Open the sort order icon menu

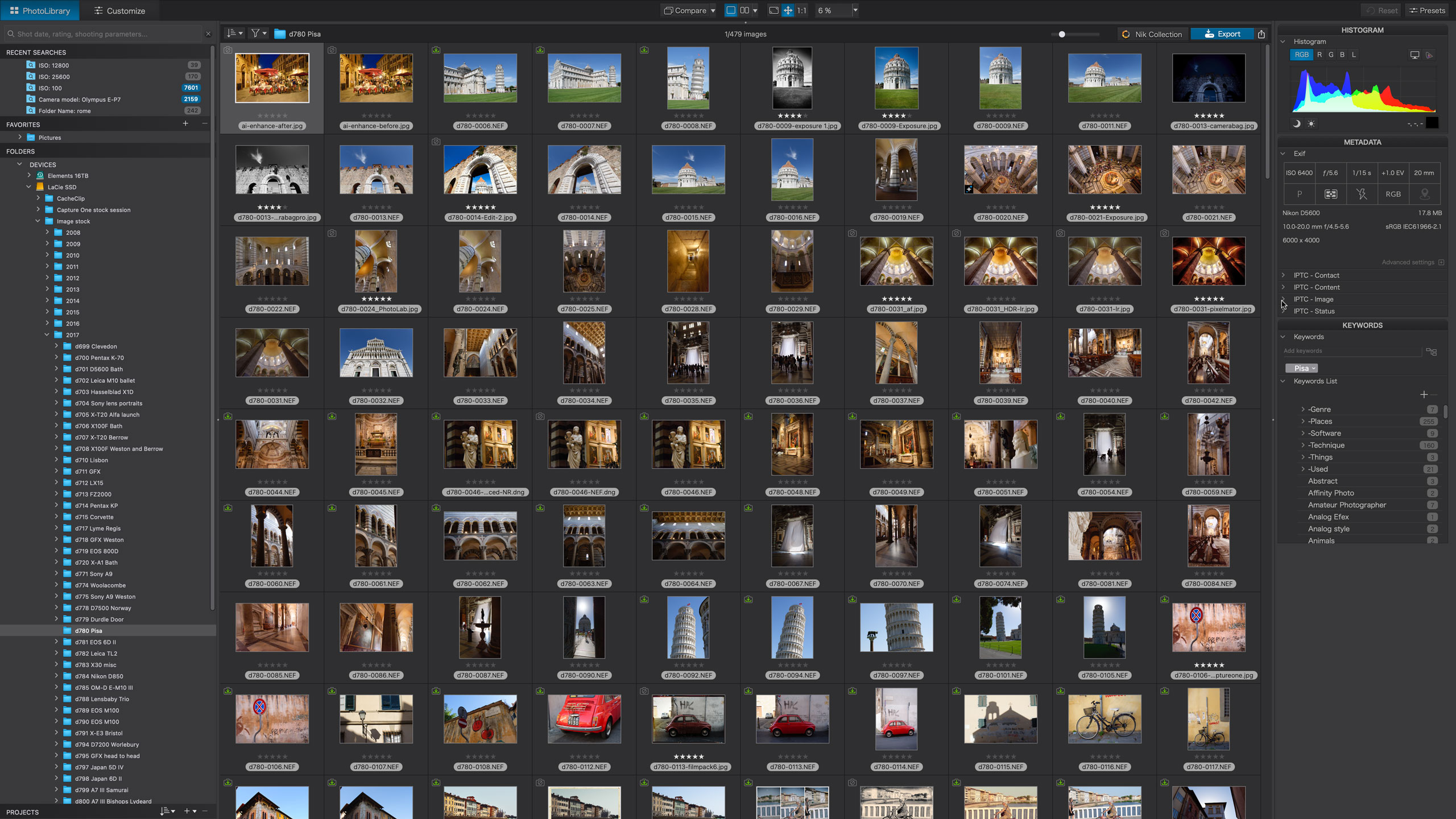click(x=234, y=34)
